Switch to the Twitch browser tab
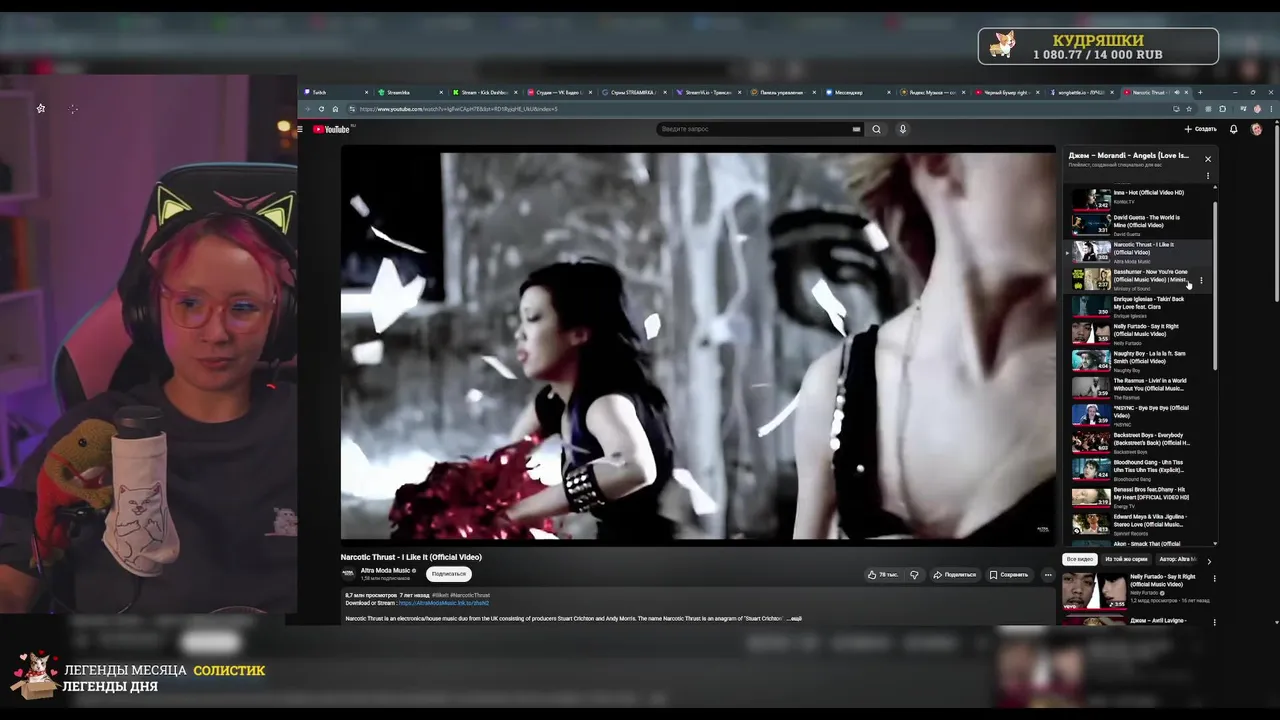 337,92
